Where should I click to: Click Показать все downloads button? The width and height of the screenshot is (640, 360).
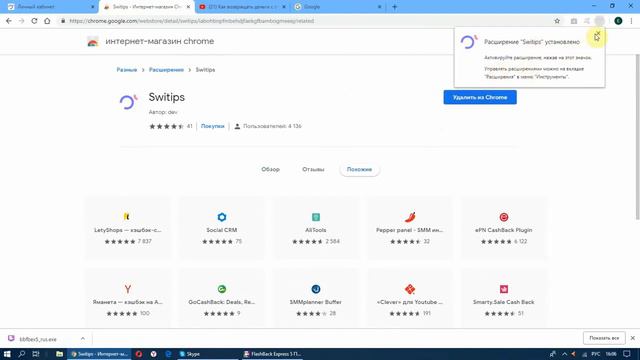click(604, 338)
